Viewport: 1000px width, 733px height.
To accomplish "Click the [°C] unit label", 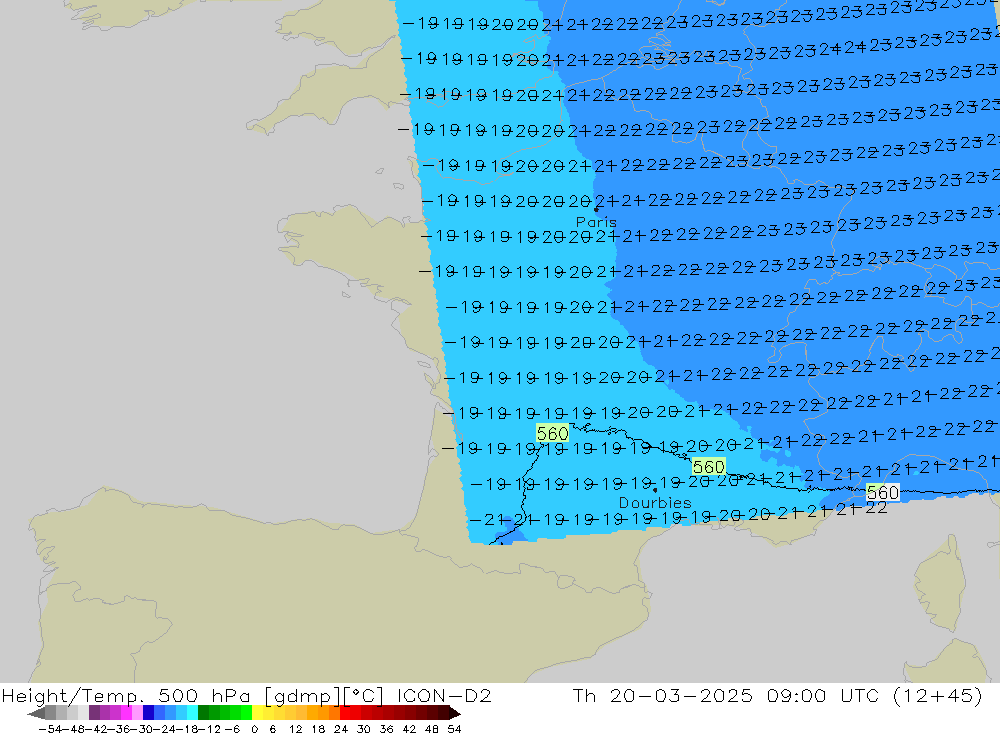I will pos(363,696).
